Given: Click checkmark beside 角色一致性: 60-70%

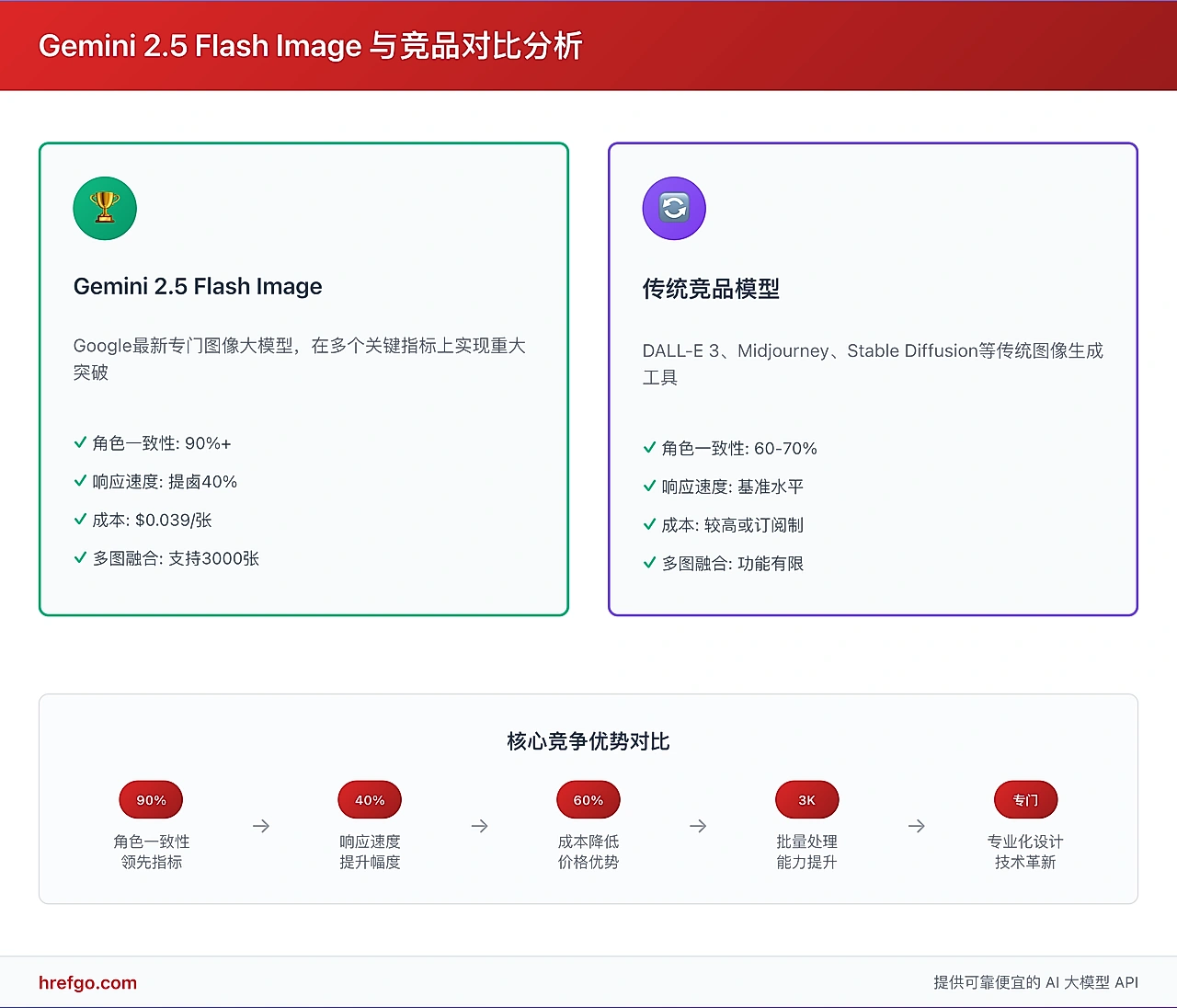Looking at the screenshot, I should (x=649, y=448).
